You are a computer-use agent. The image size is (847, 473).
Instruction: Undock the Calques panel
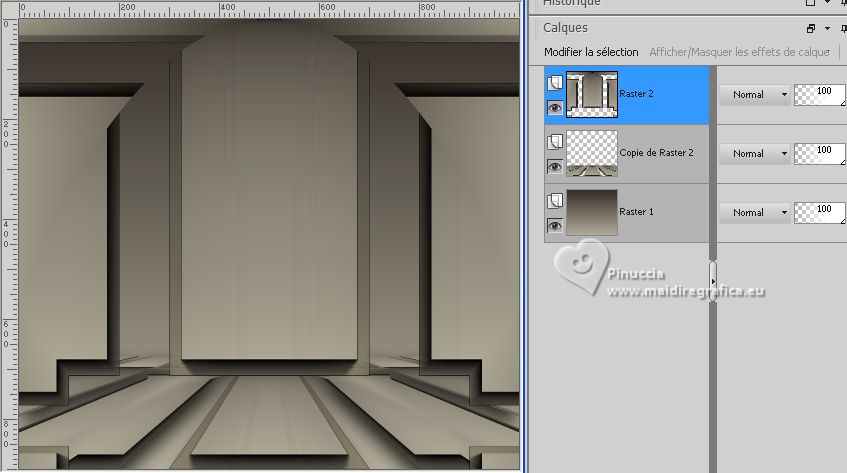810,29
